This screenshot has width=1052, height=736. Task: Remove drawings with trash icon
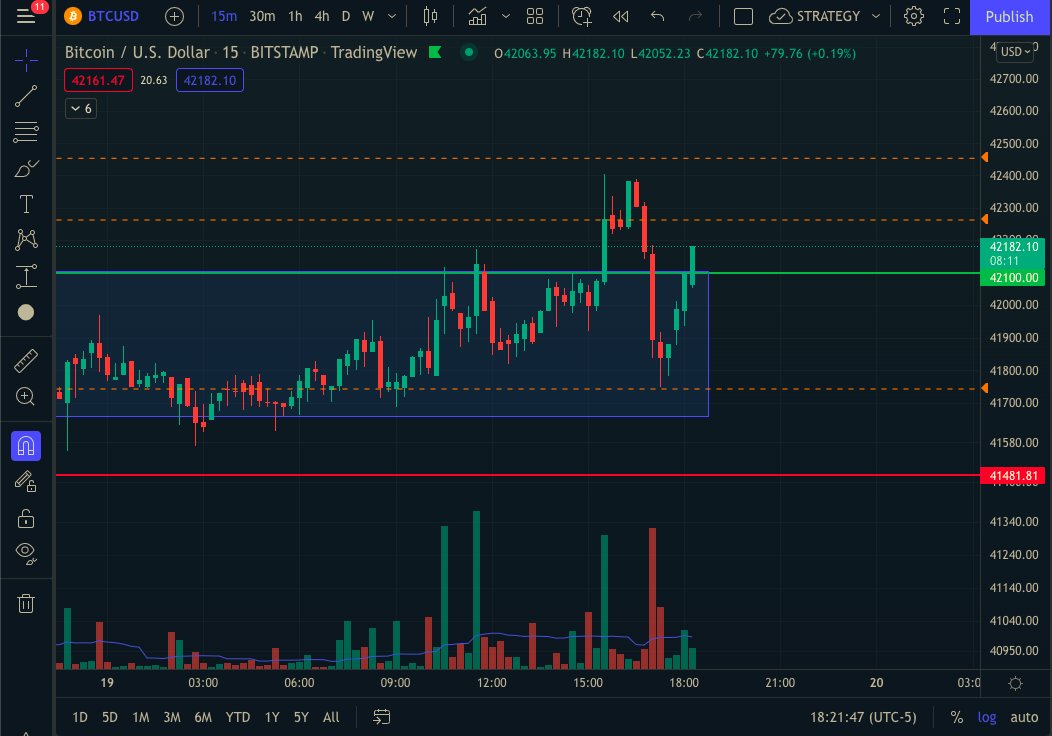coord(26,603)
